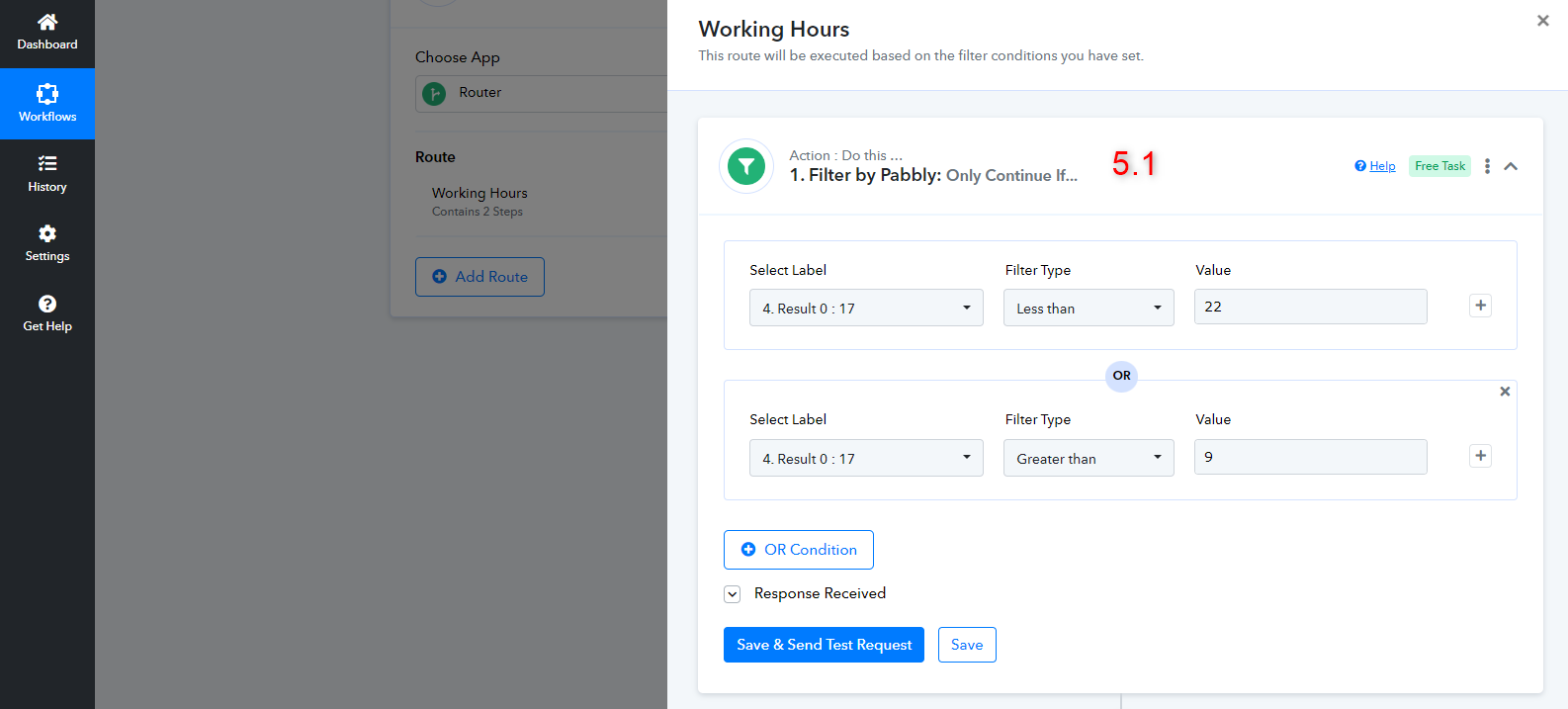Click the Save button
The height and width of the screenshot is (709, 1568).
967,645
